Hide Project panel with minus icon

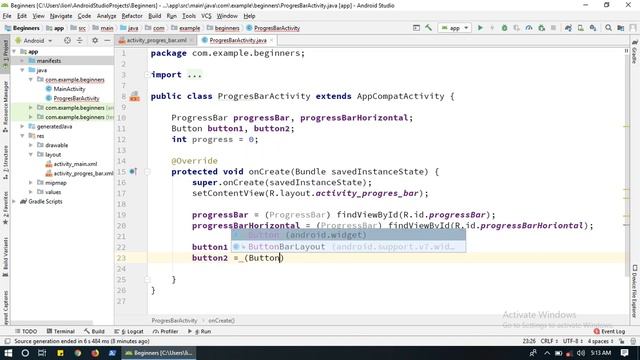point(107,40)
